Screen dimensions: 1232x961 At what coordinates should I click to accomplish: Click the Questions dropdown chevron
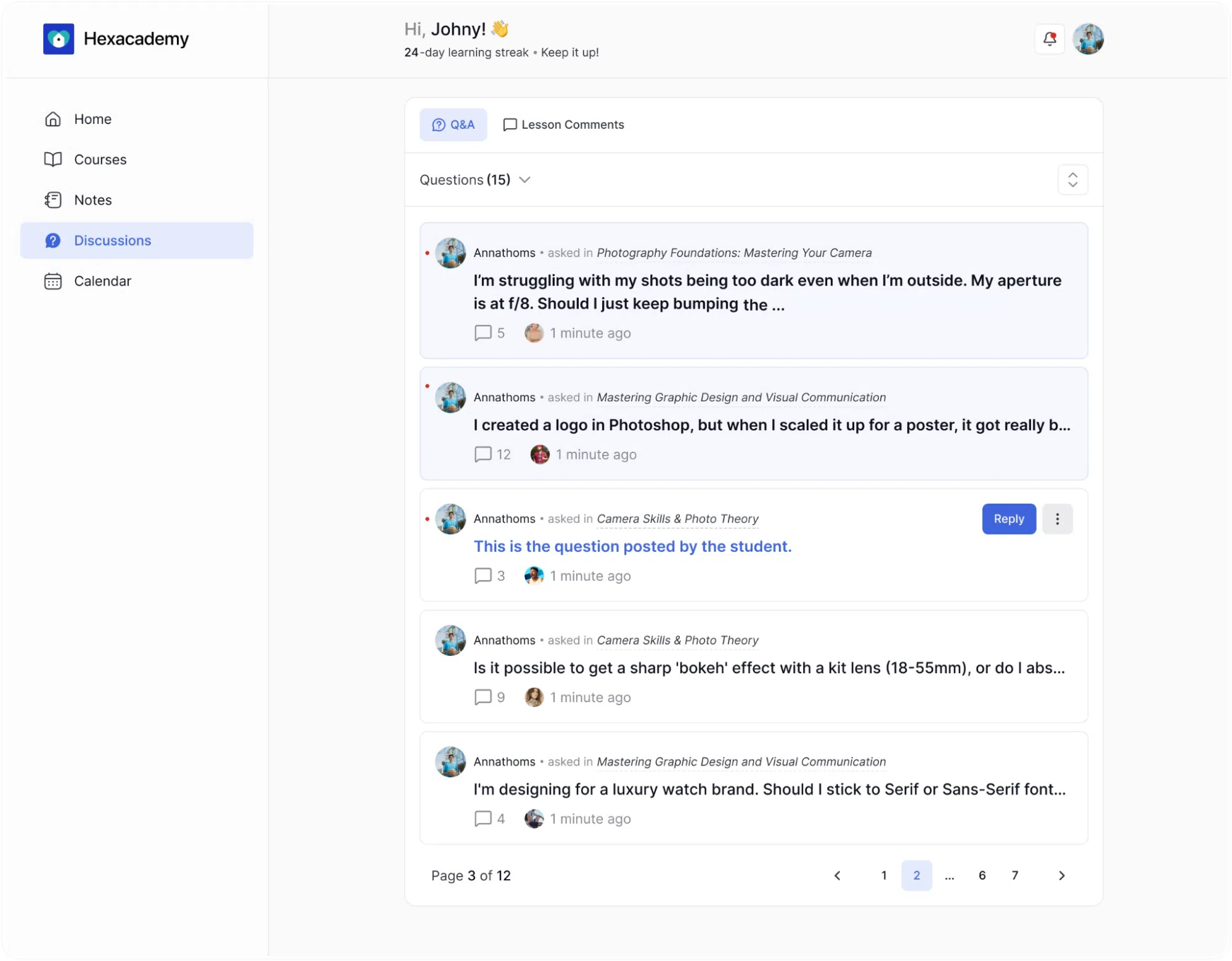pyautogui.click(x=524, y=180)
